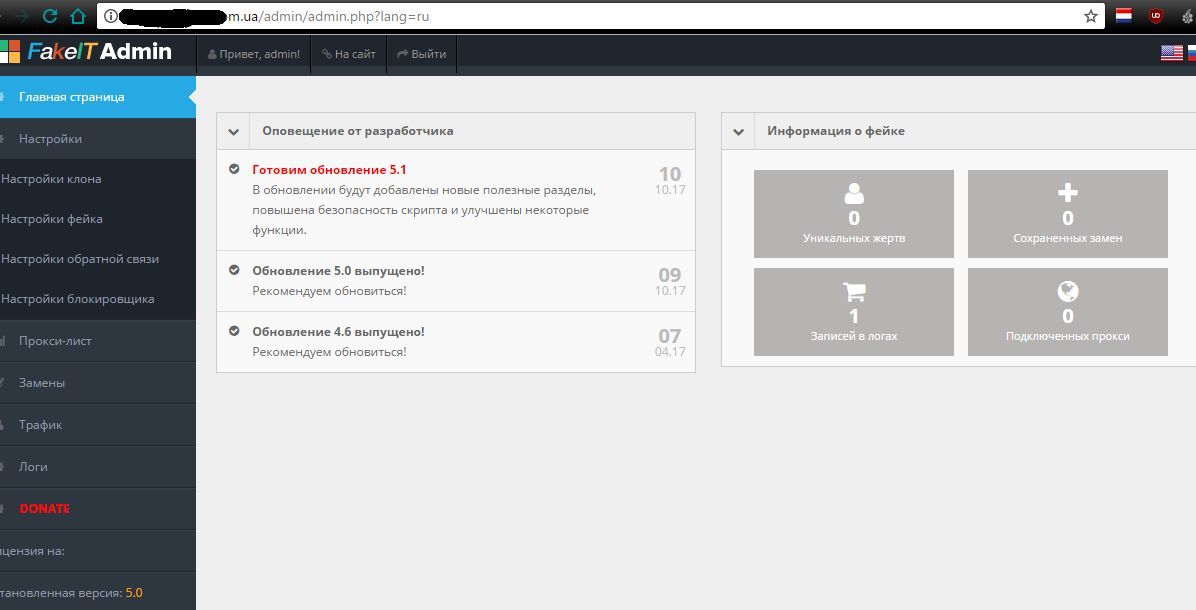Click description text under Готовим обновление 5.1
The height and width of the screenshot is (610, 1196).
coord(424,210)
